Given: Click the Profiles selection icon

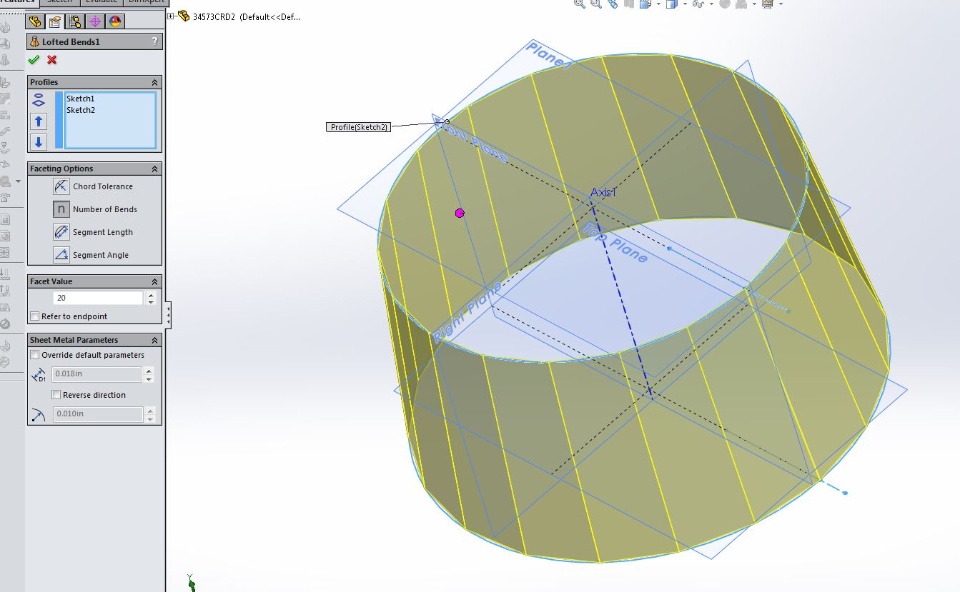Looking at the screenshot, I should coord(39,100).
